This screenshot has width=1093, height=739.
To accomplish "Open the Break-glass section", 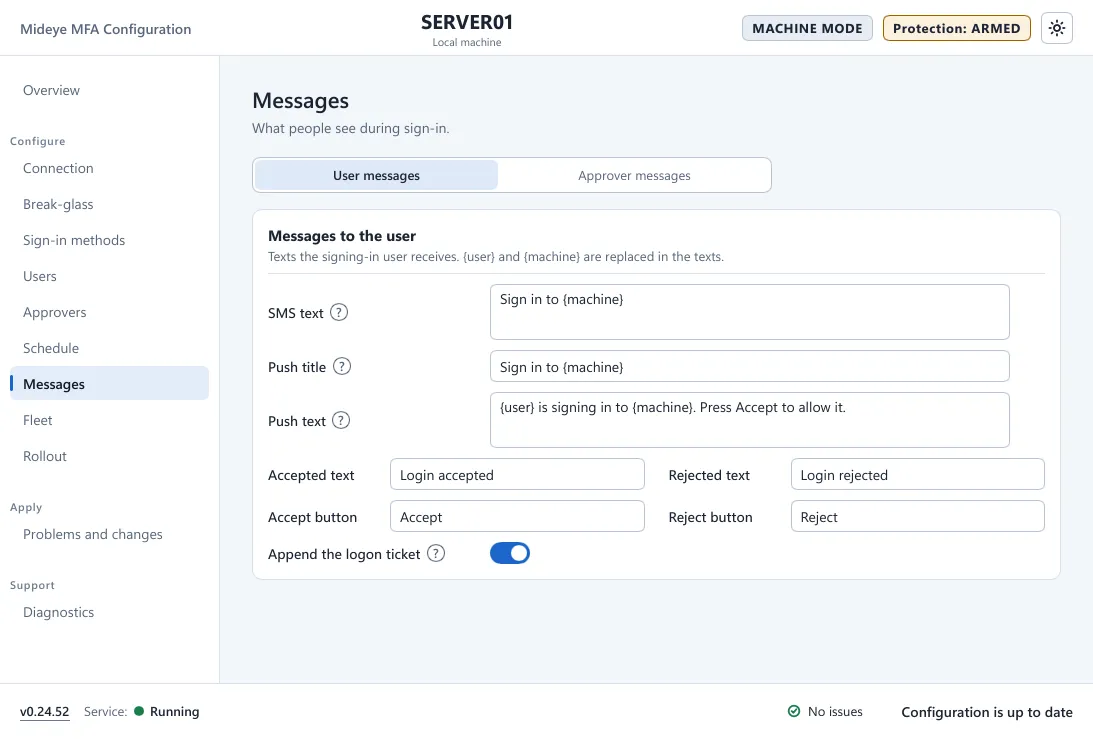I will pos(109,204).
